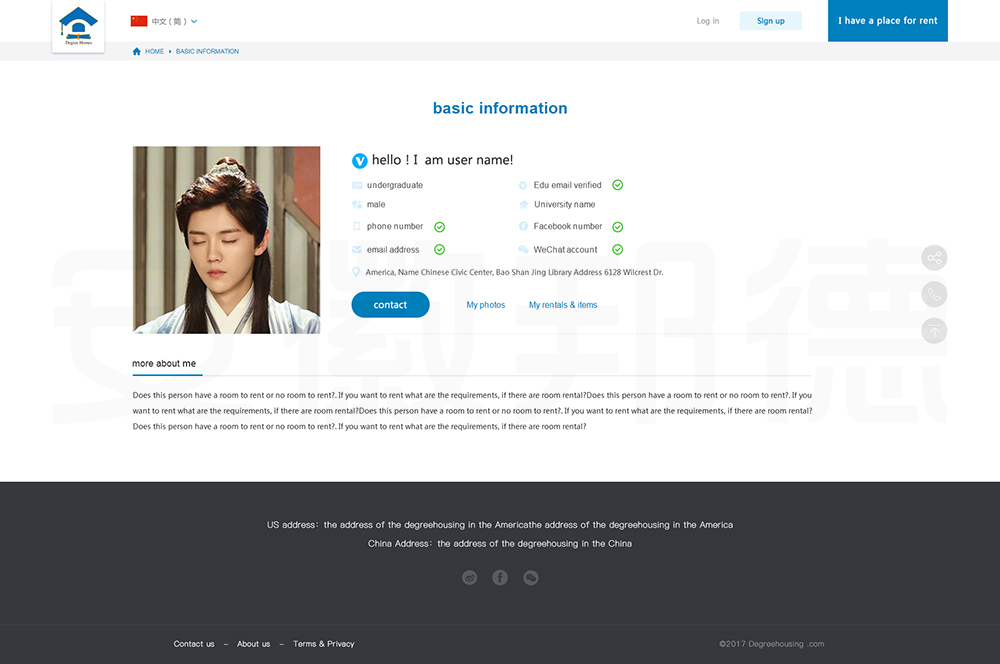Click the China flag language selector
Image resolution: width=1000 pixels, height=664 pixels.
pos(139,21)
